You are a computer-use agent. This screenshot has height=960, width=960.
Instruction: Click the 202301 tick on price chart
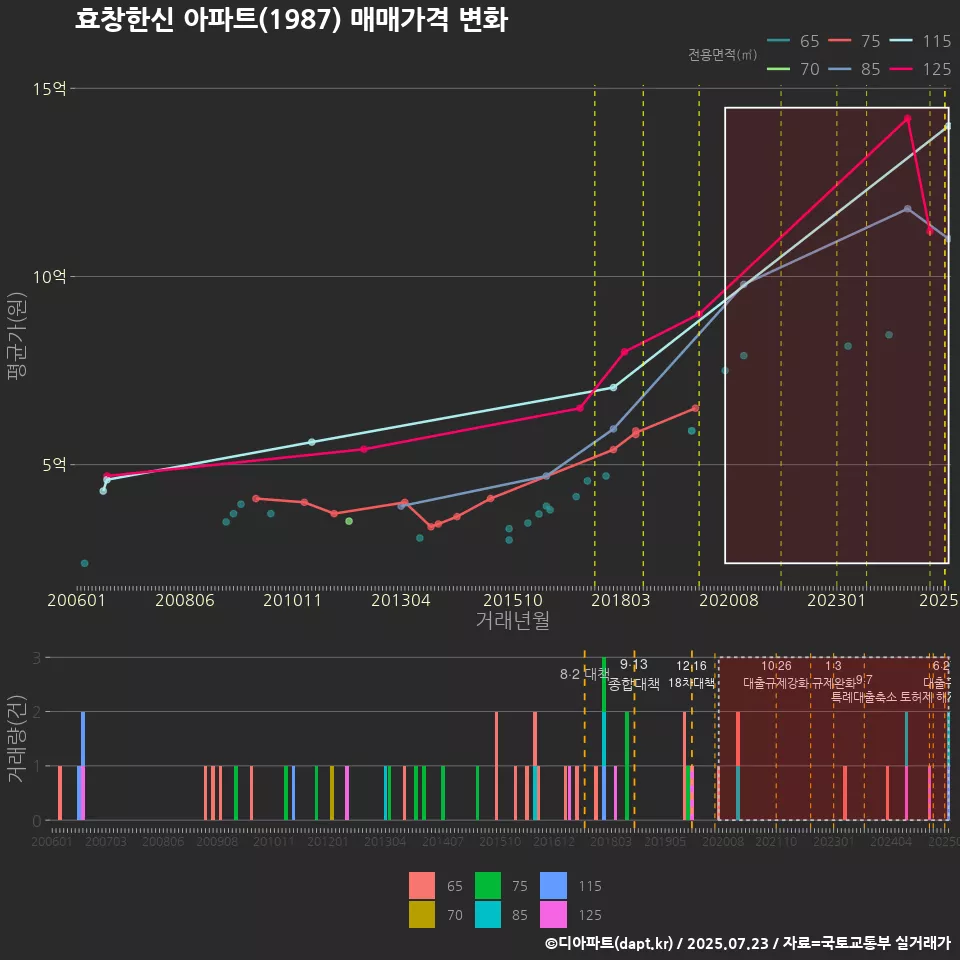(837, 600)
